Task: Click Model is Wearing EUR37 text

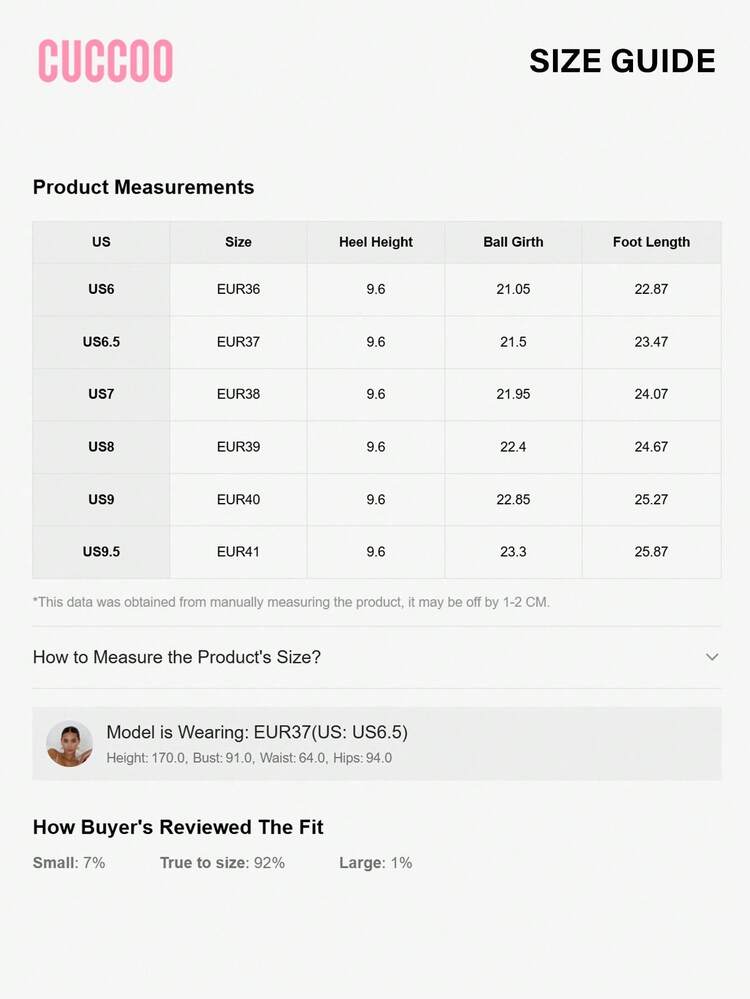Action: click(257, 732)
